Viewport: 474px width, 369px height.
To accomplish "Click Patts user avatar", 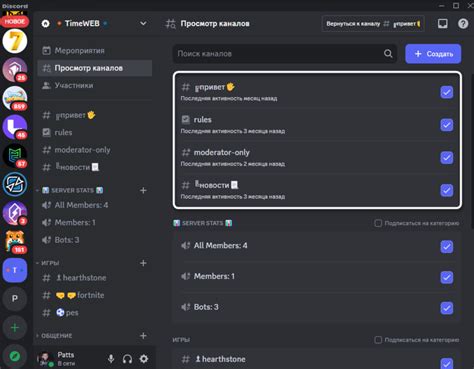I will 45,359.
